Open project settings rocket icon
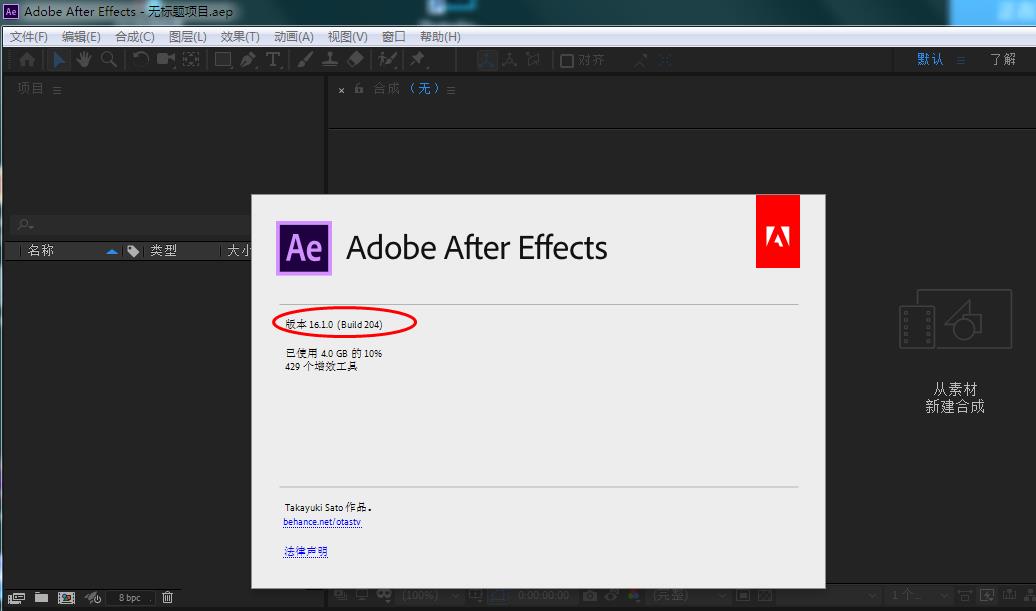This screenshot has width=1036, height=611. click(x=93, y=598)
